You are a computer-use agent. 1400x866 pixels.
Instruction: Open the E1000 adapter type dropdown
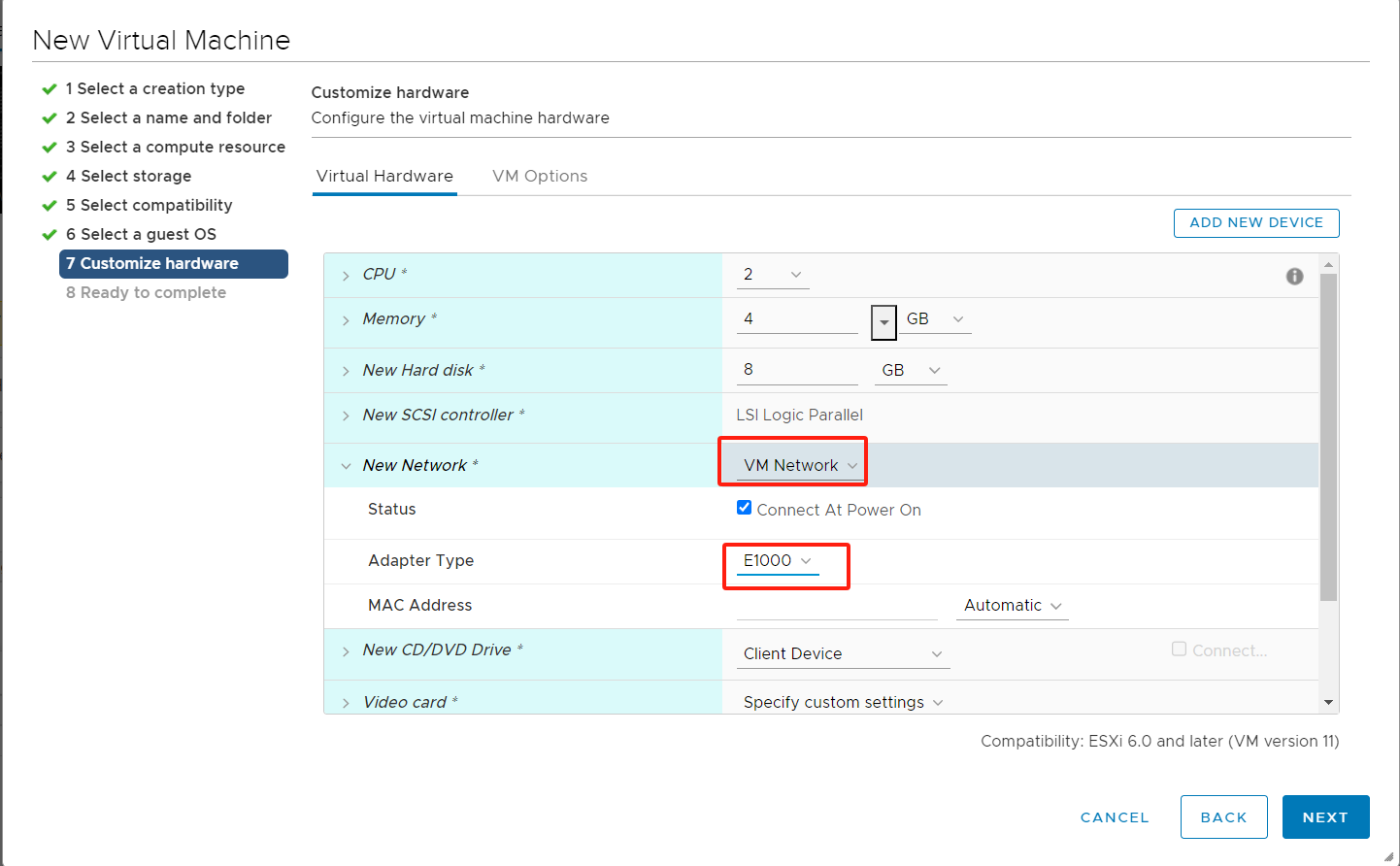777,561
